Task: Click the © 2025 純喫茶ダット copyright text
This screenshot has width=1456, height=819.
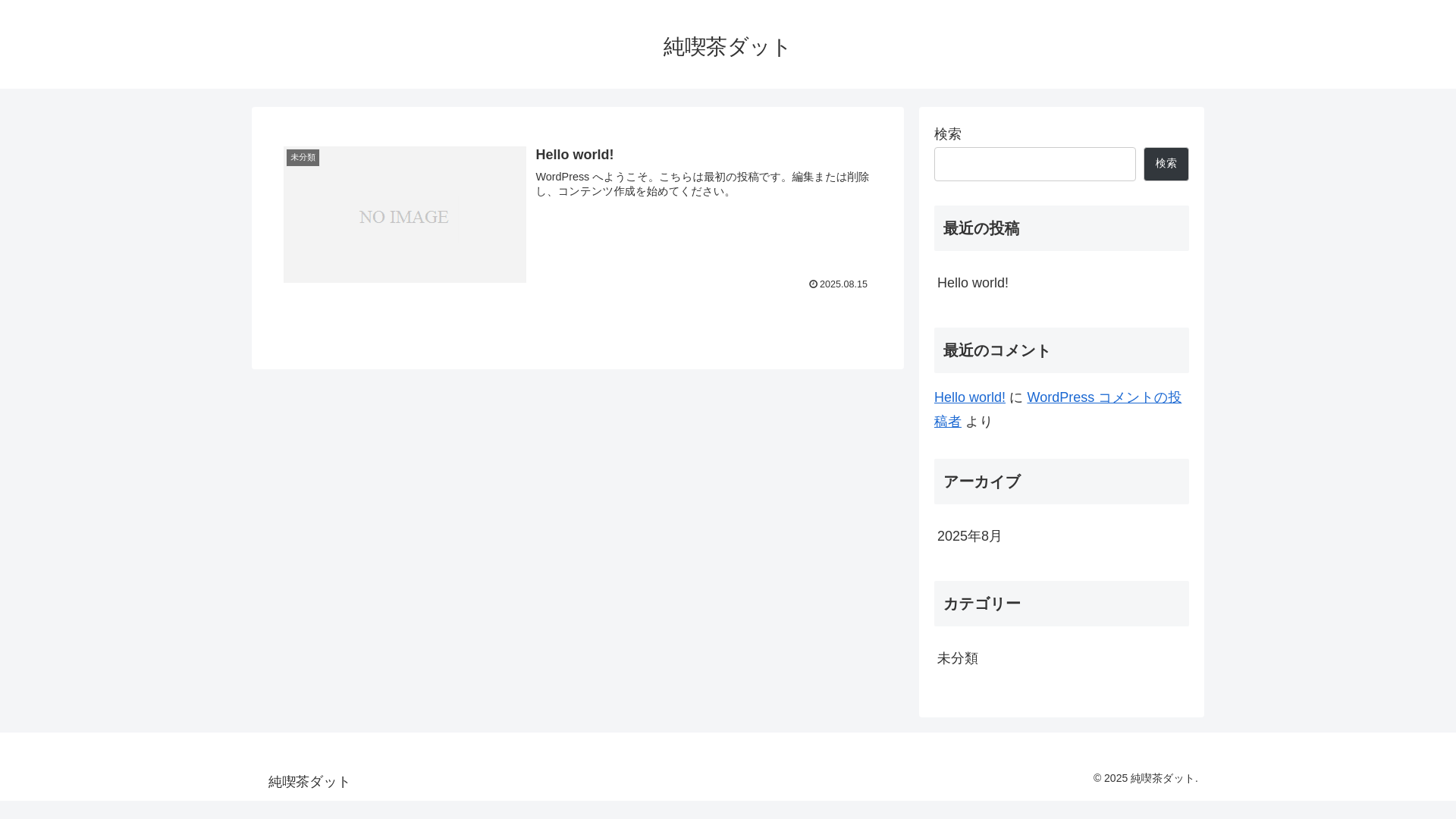Action: (x=1145, y=779)
